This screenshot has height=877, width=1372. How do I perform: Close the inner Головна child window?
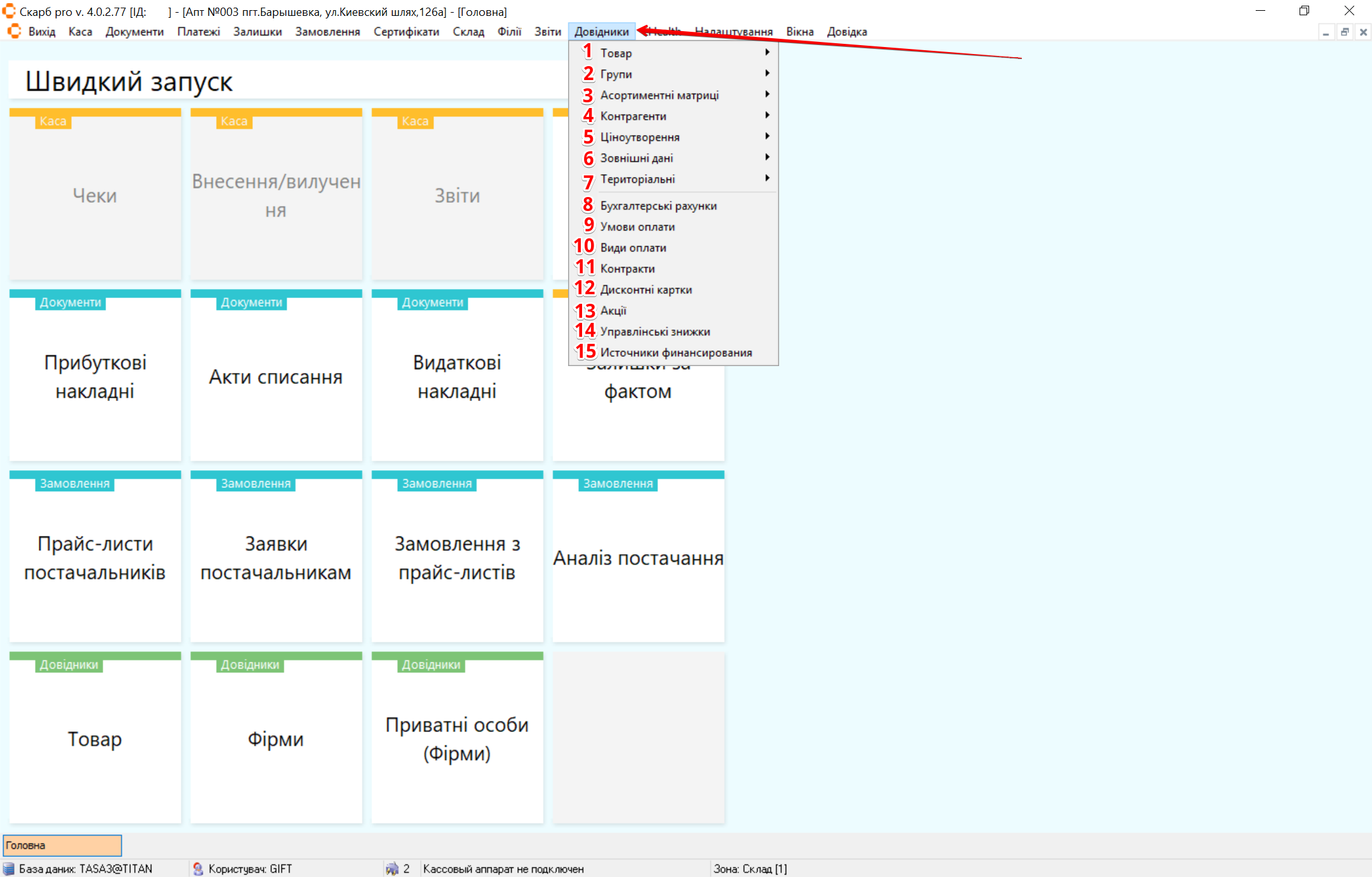pyautogui.click(x=1363, y=32)
